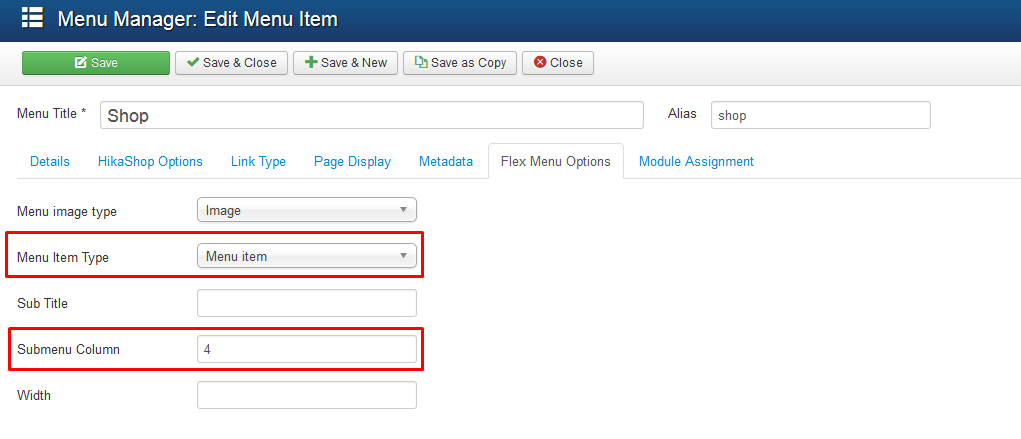Viewport: 1021px width, 439px height.
Task: Switch to the Details tab
Action: [x=49, y=162]
